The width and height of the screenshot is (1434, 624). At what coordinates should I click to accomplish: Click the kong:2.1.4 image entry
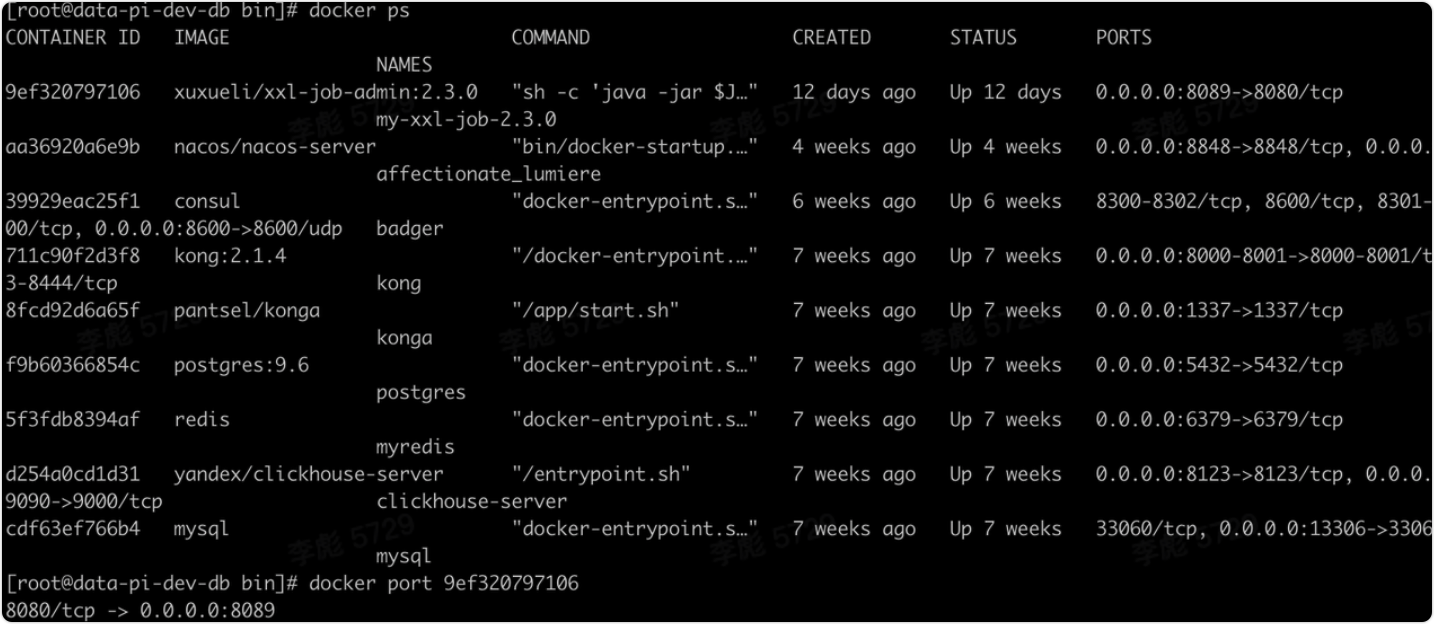230,256
